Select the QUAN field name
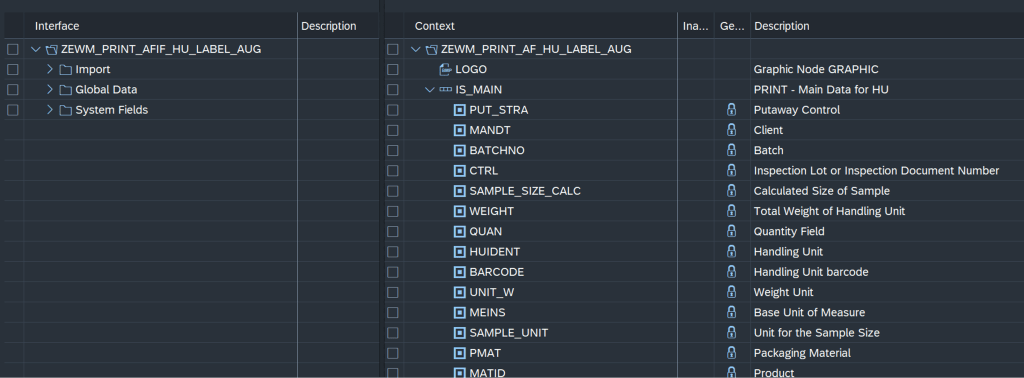 click(x=486, y=232)
